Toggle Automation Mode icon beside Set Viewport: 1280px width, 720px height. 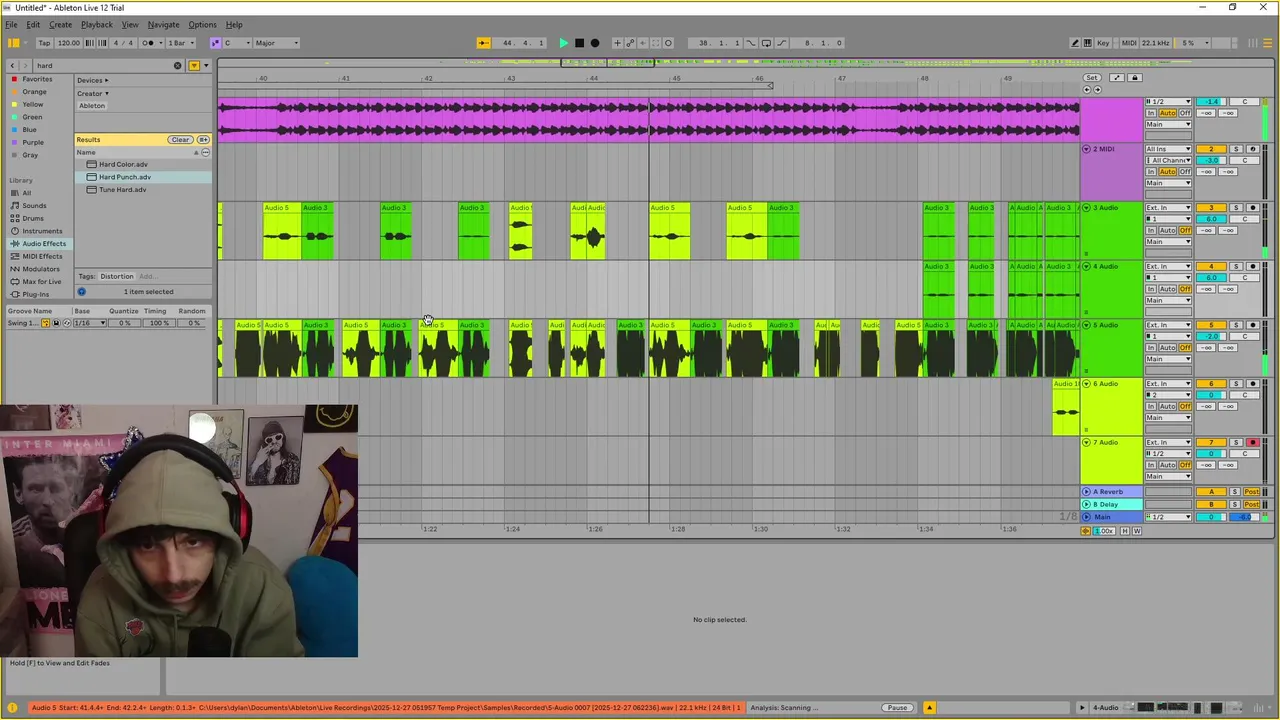[1117, 77]
